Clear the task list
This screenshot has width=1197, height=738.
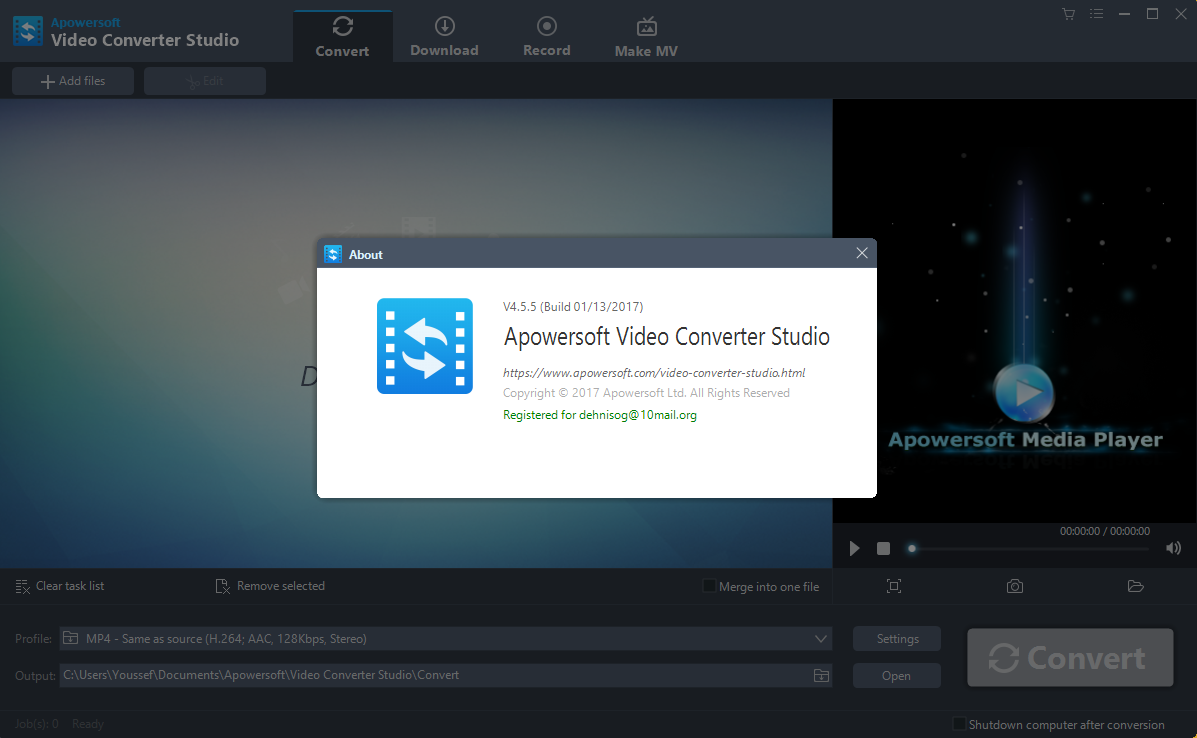point(60,586)
